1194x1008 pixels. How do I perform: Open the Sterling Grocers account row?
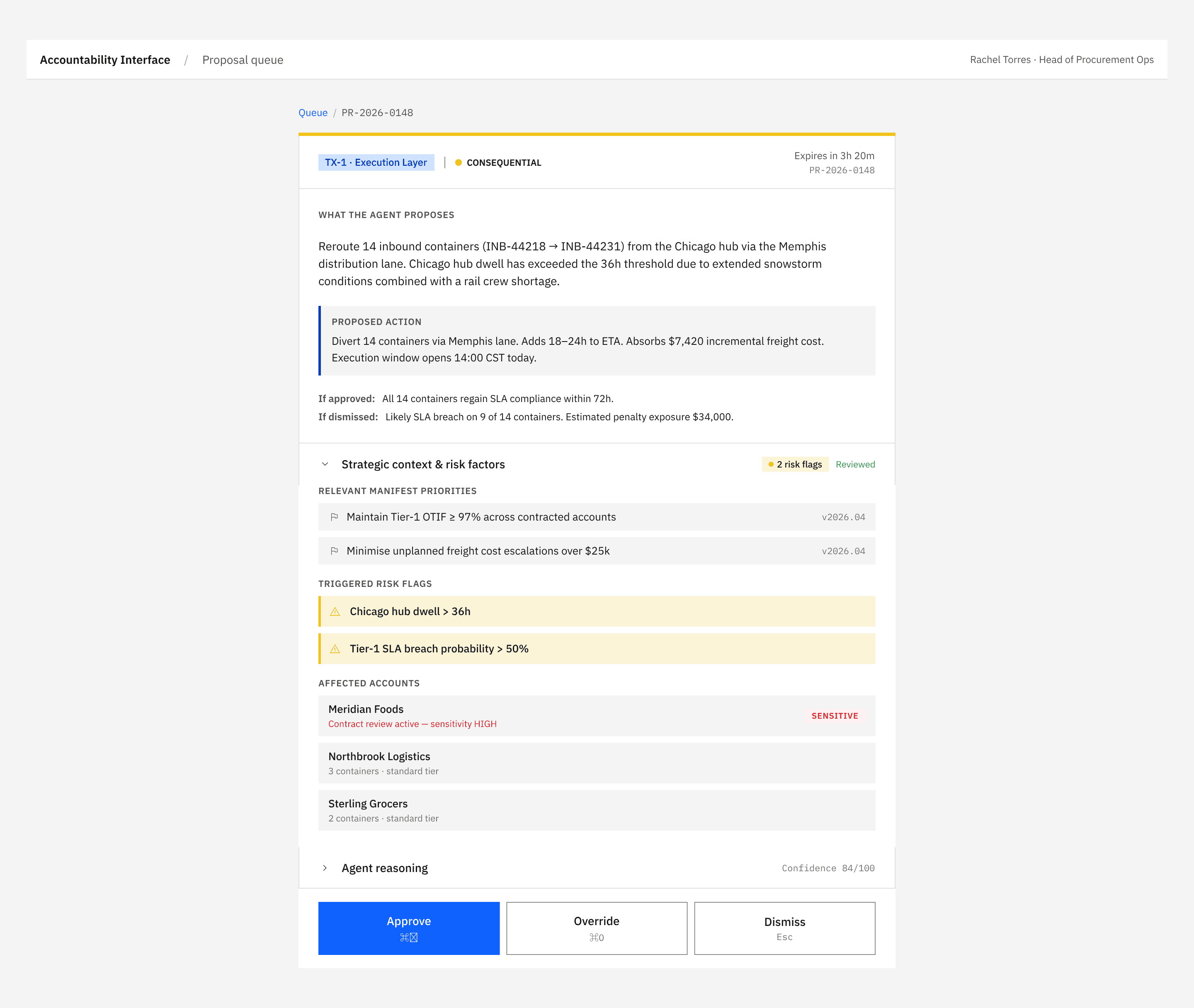(597, 810)
